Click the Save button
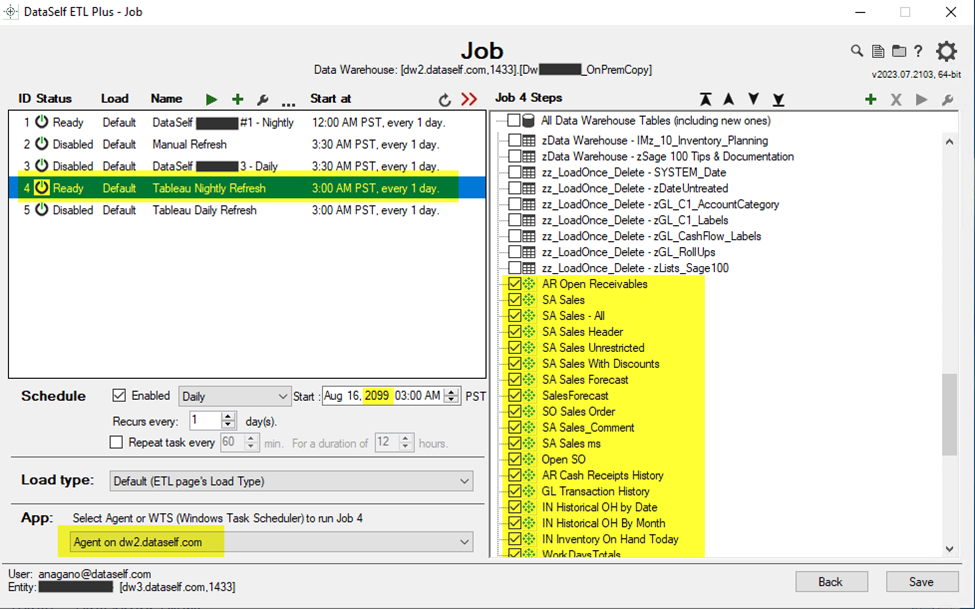 coord(920,582)
